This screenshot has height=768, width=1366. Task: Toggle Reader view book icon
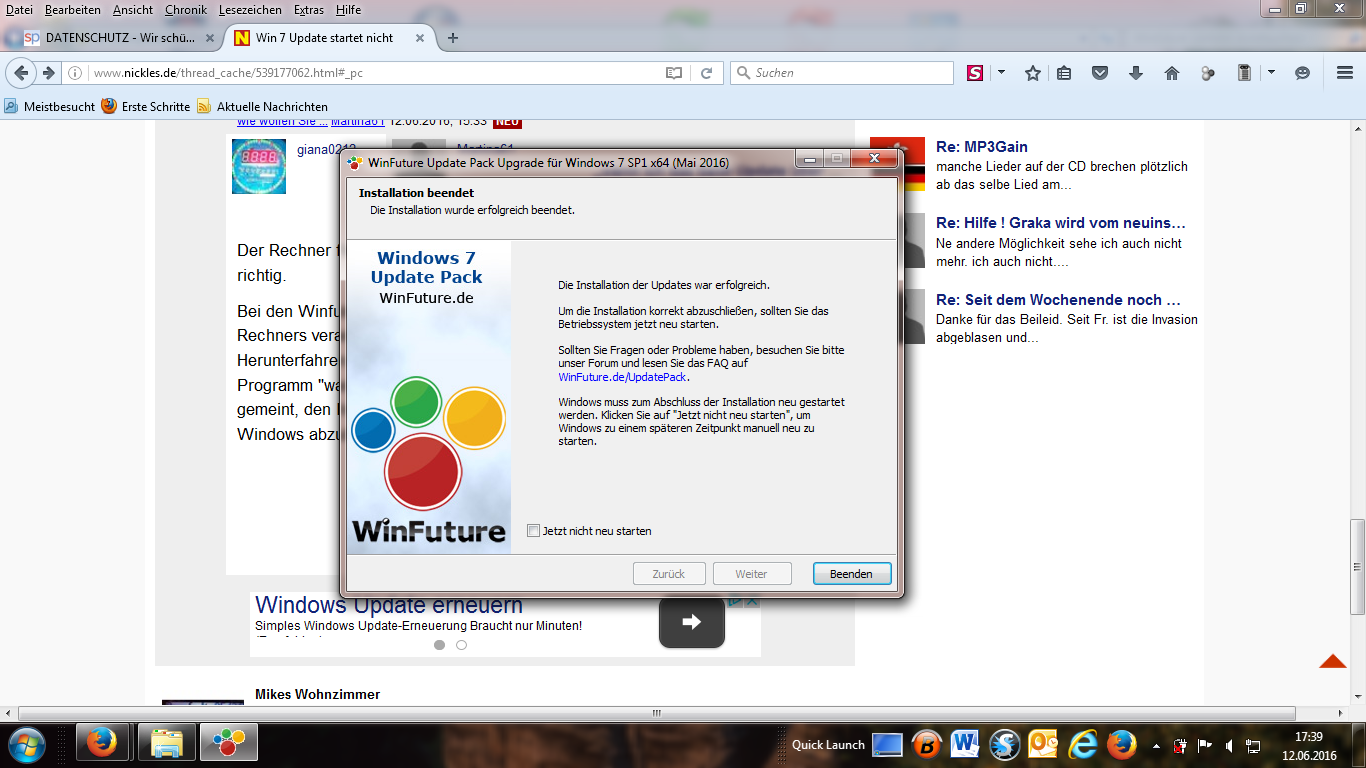click(x=674, y=73)
